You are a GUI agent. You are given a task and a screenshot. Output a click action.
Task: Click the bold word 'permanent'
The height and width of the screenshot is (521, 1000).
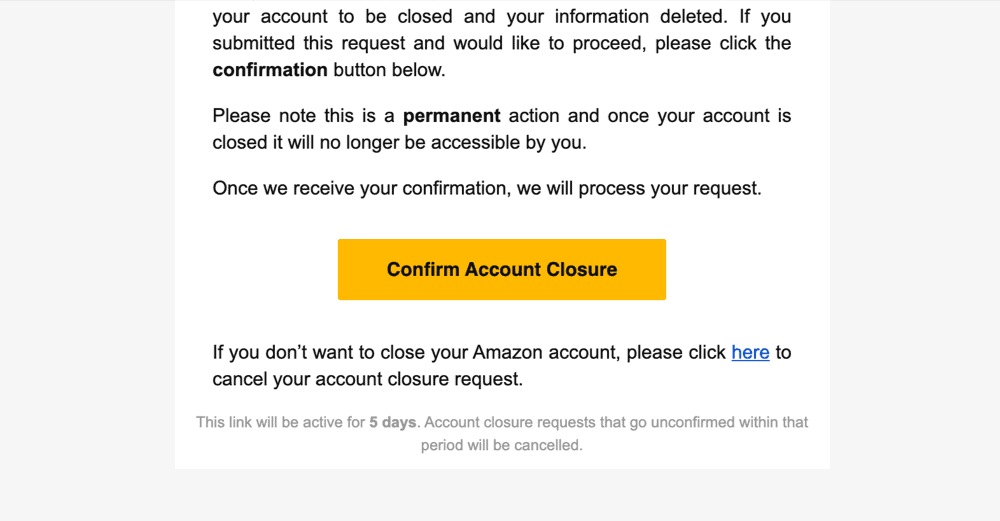(x=451, y=116)
